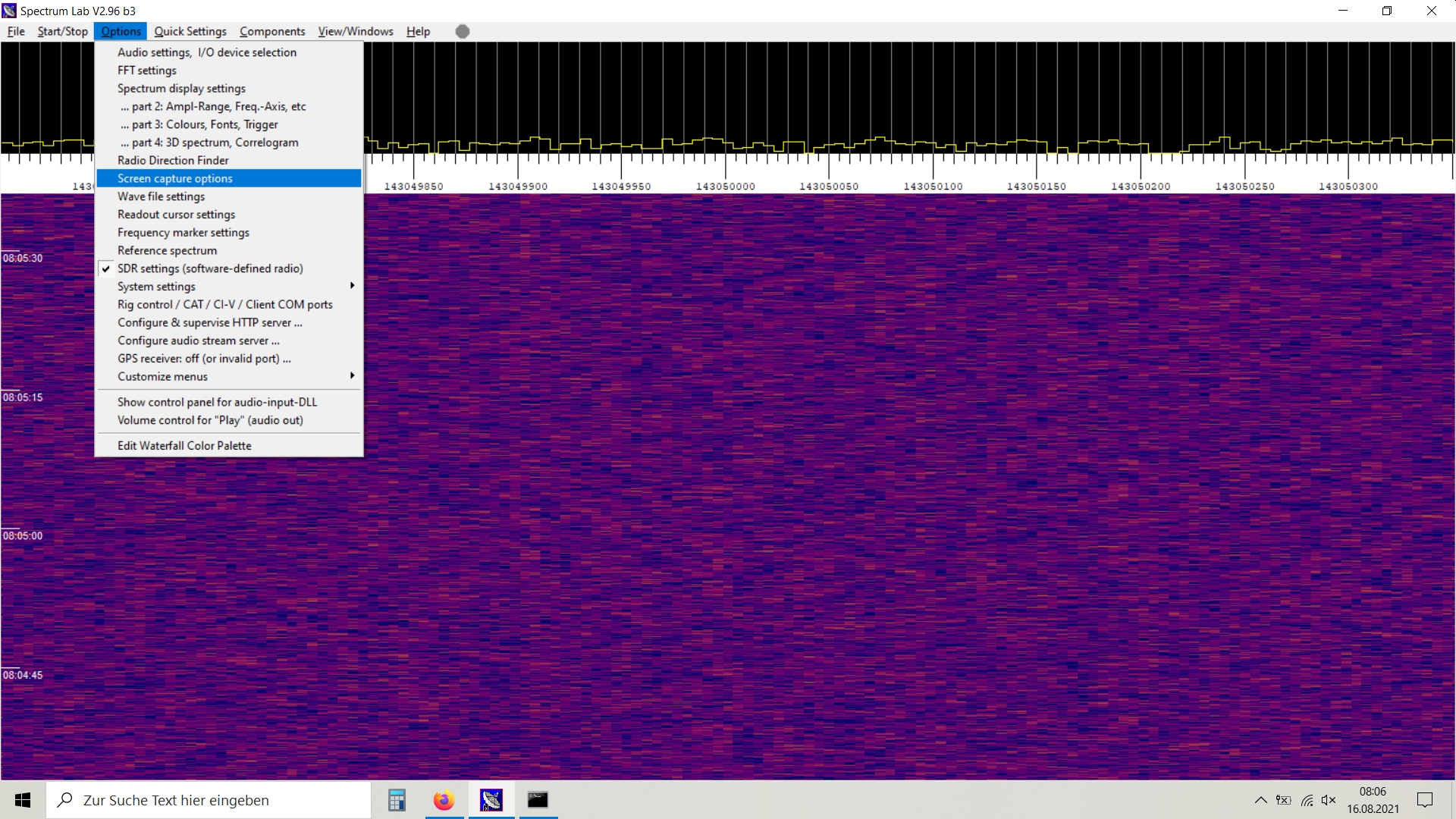
Task: Open Firefox from the taskbar
Action: click(444, 800)
